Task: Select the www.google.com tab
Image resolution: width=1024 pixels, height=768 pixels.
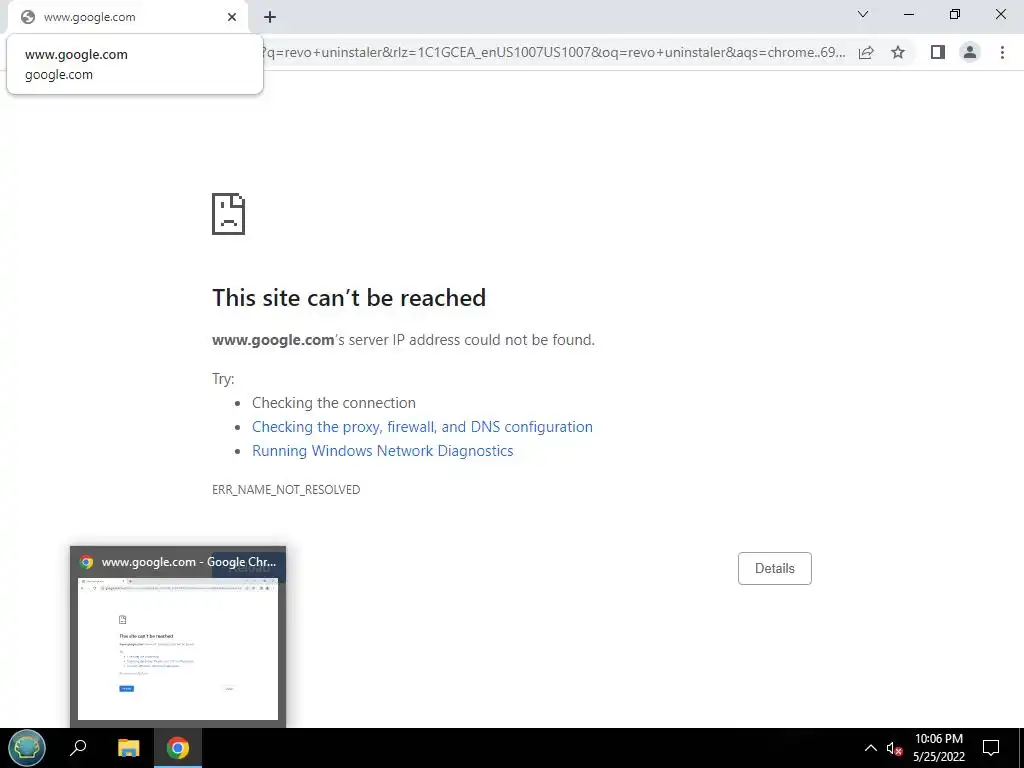Action: pyautogui.click(x=128, y=17)
